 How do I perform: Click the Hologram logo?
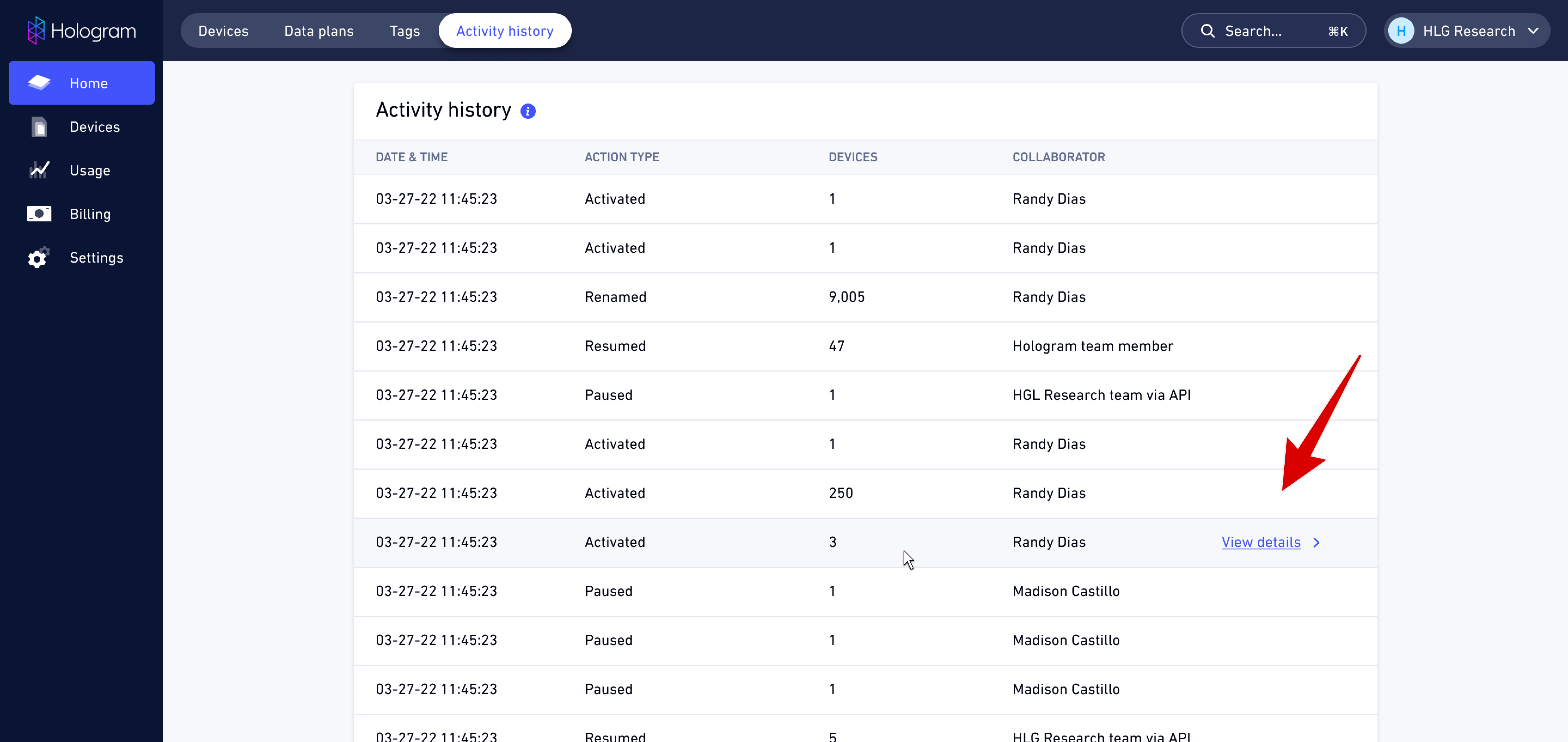point(82,31)
